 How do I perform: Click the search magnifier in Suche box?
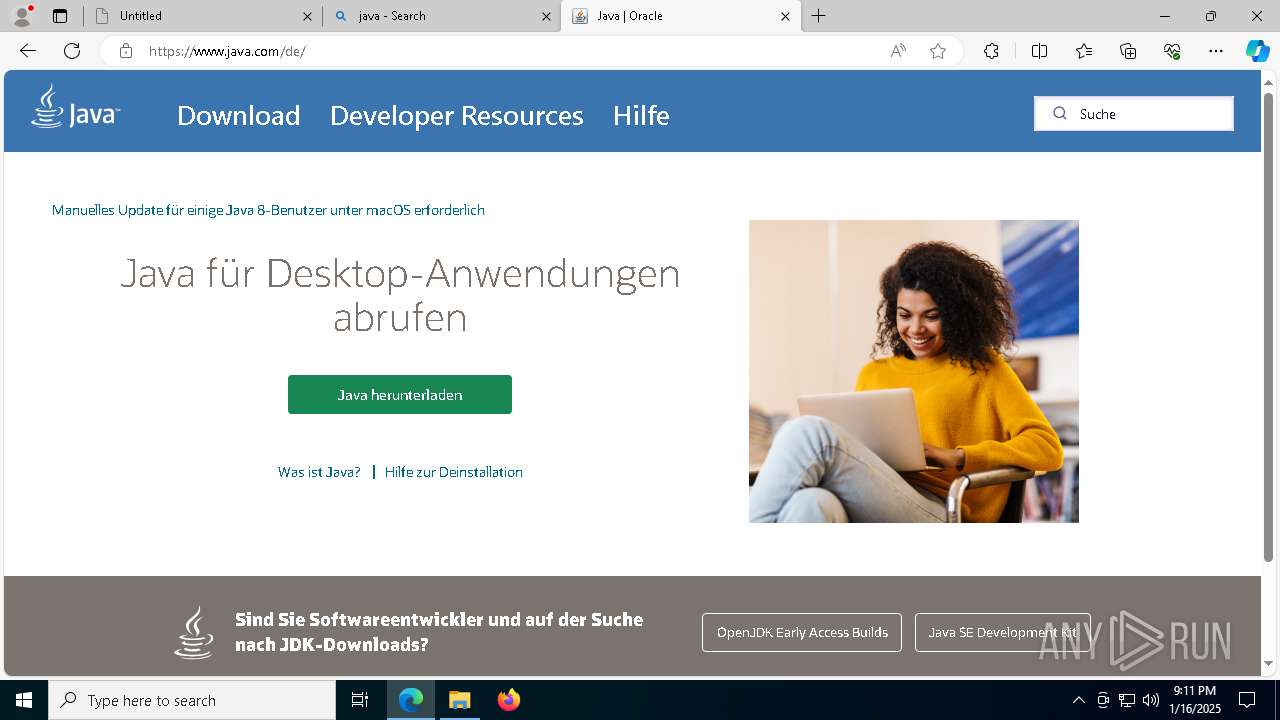(x=1060, y=114)
